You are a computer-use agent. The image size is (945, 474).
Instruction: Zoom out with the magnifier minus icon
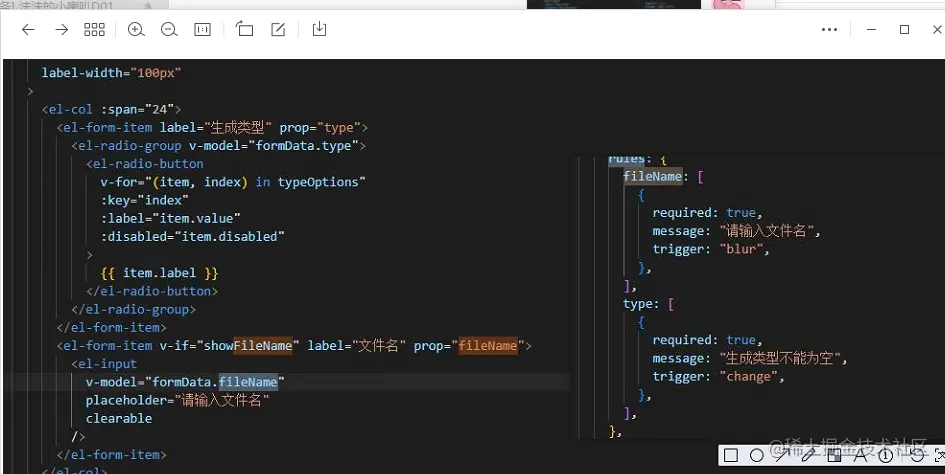[x=169, y=30]
